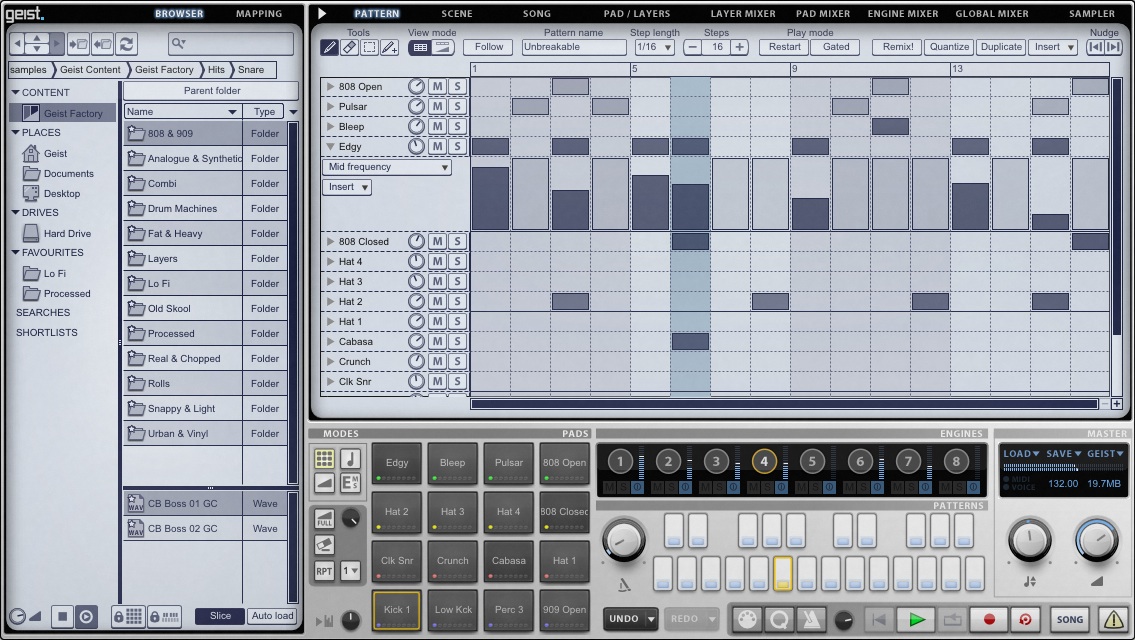The height and width of the screenshot is (640, 1135).
Task: Click the eraser icon in the MODES panel
Action: coord(324,544)
